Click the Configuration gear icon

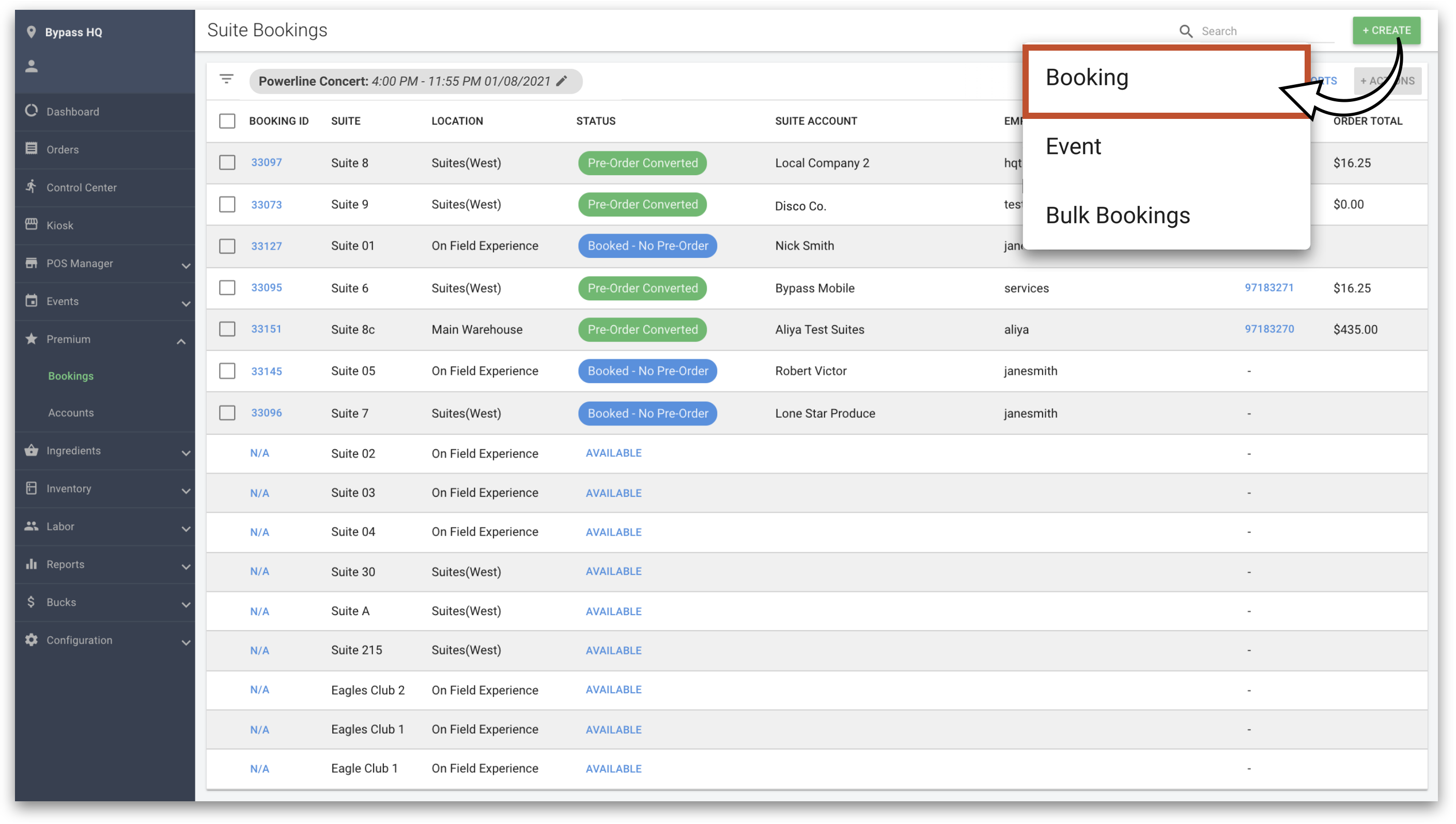click(32, 639)
